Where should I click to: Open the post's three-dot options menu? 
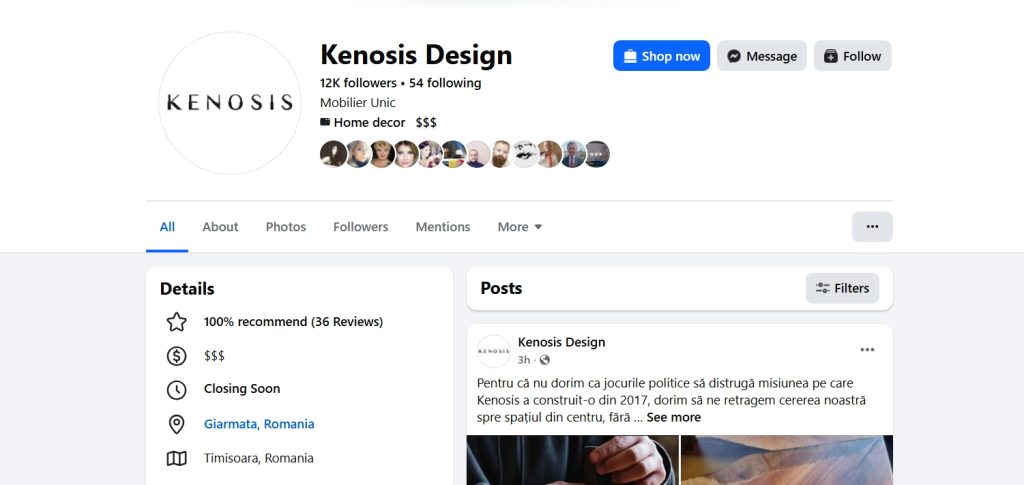pyautogui.click(x=867, y=350)
